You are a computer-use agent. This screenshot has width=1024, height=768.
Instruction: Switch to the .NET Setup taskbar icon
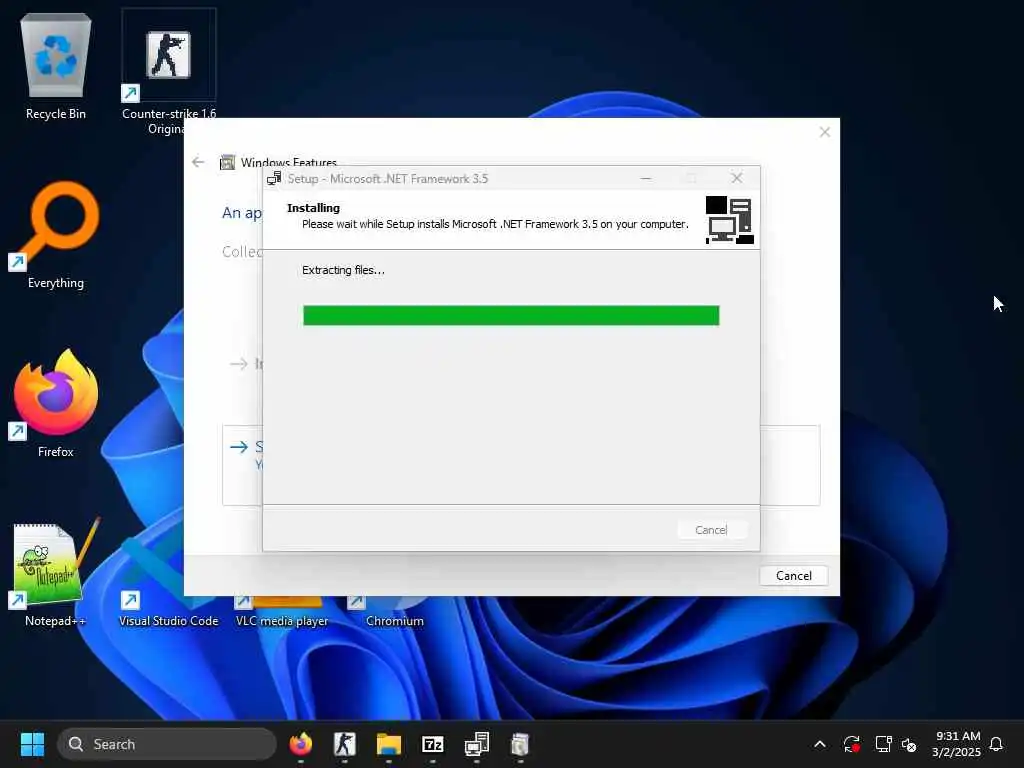coord(476,744)
